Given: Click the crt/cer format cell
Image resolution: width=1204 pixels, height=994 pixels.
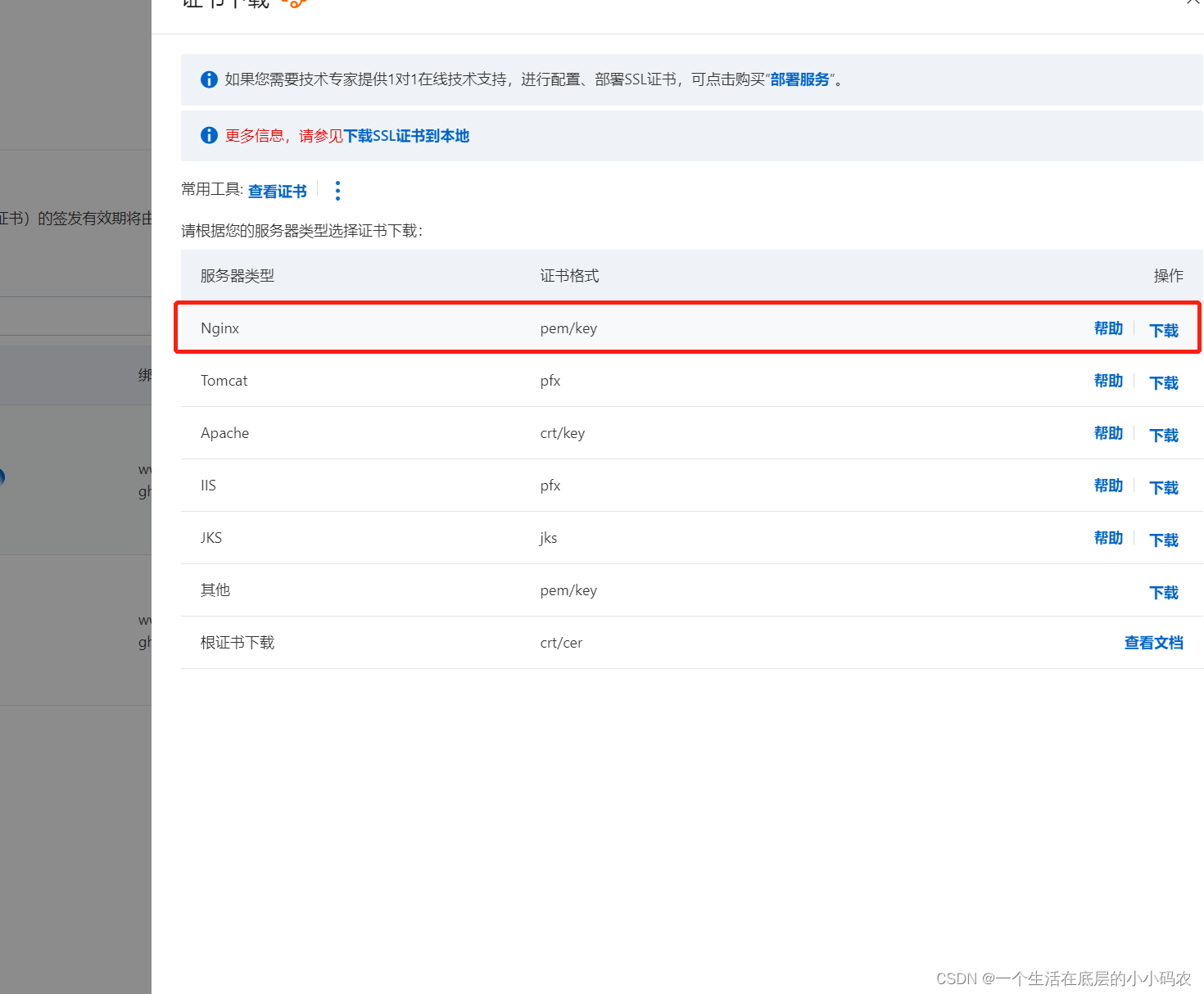Looking at the screenshot, I should tap(561, 643).
